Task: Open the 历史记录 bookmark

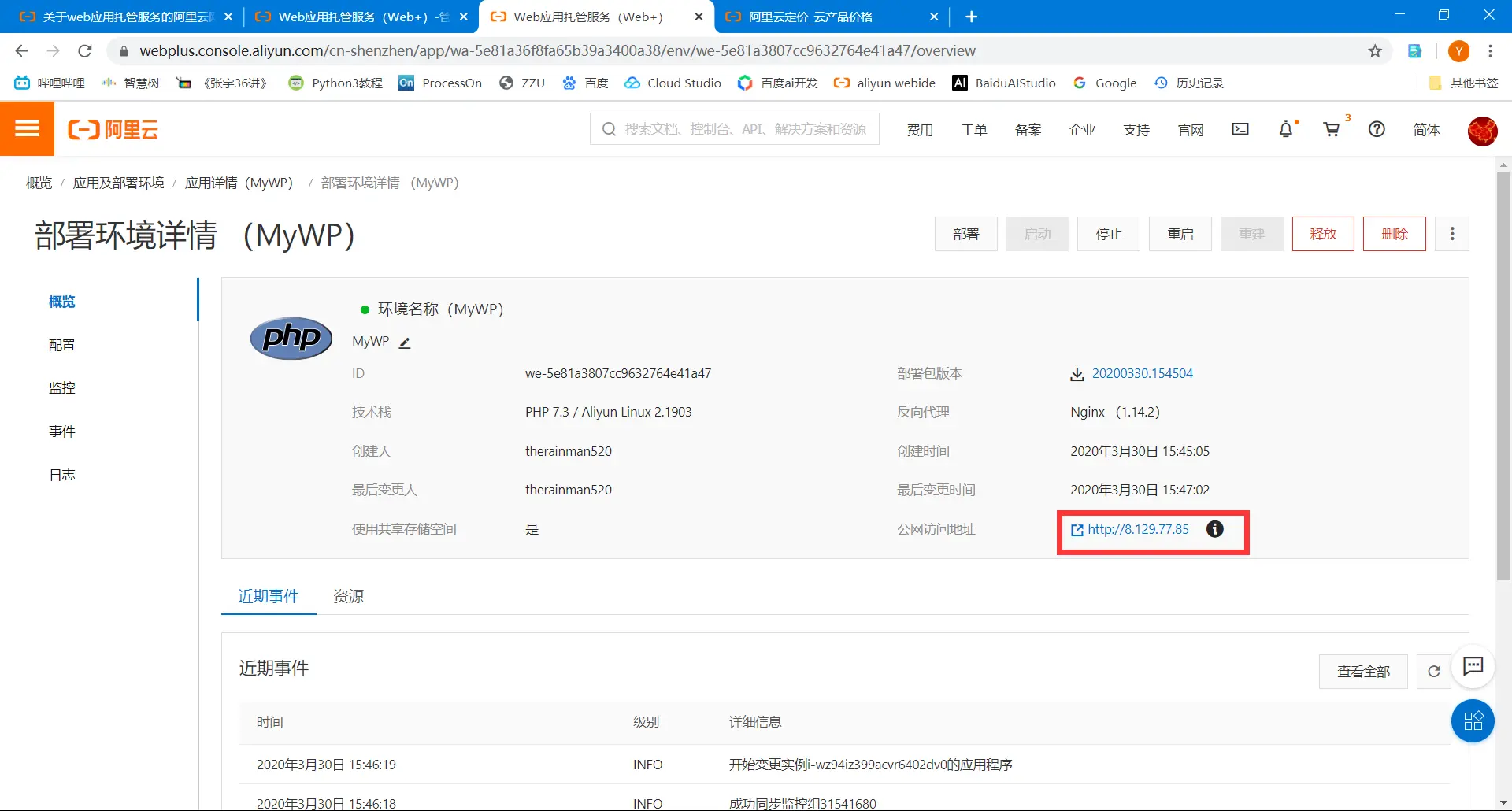Action: pyautogui.click(x=1188, y=83)
